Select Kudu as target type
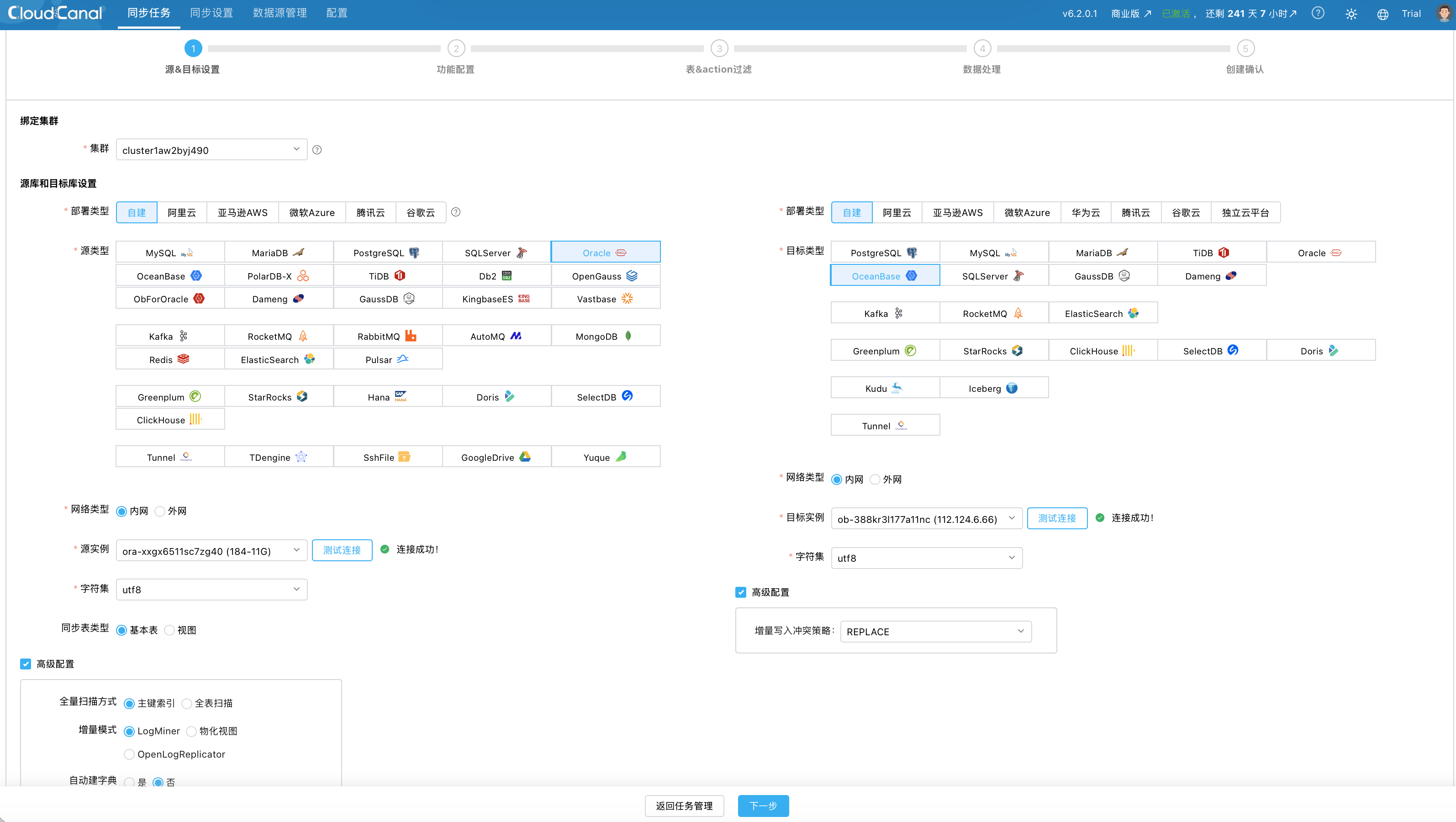 point(885,388)
